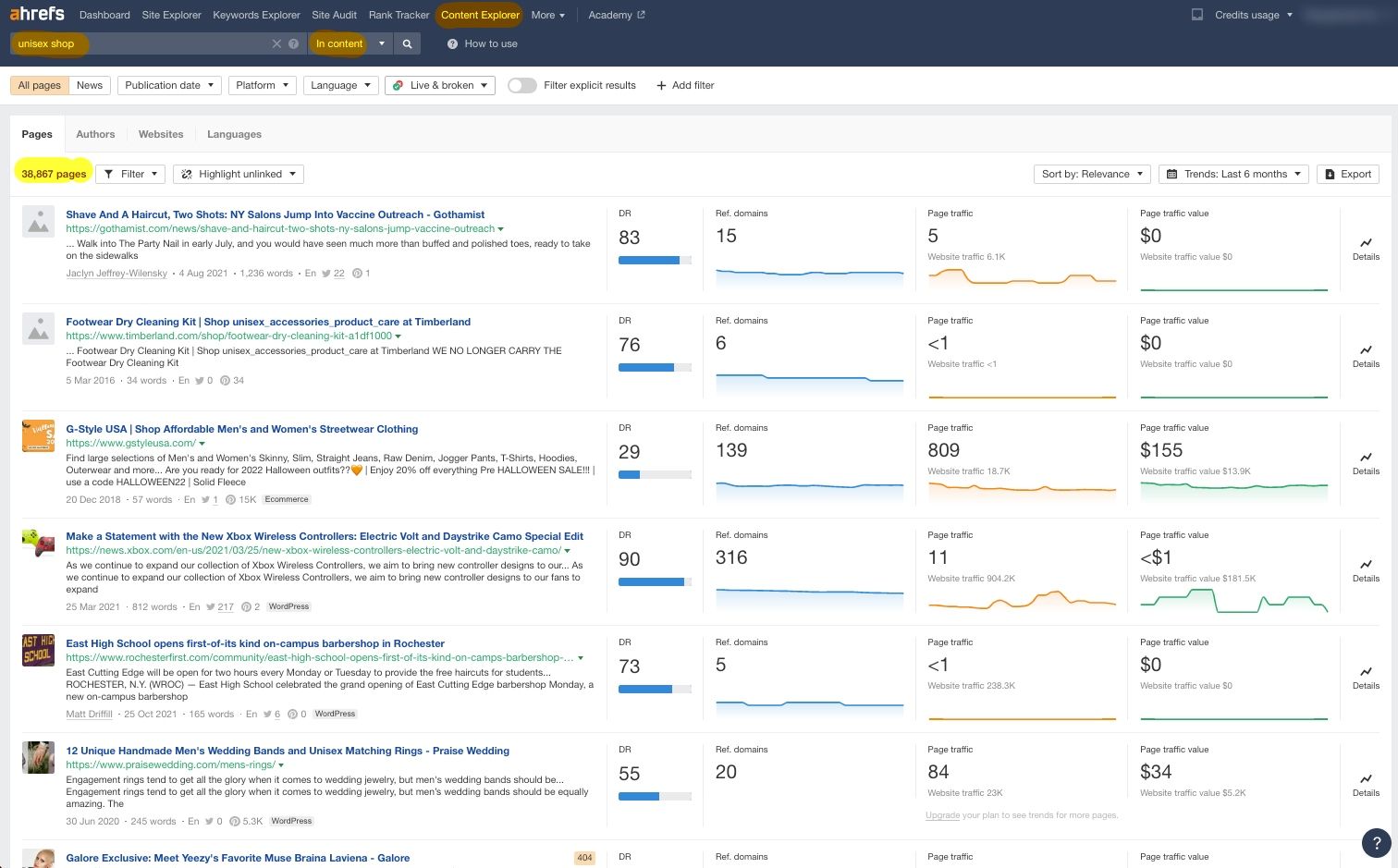
Task: Click the 38,867 pages count
Action: [x=54, y=174]
